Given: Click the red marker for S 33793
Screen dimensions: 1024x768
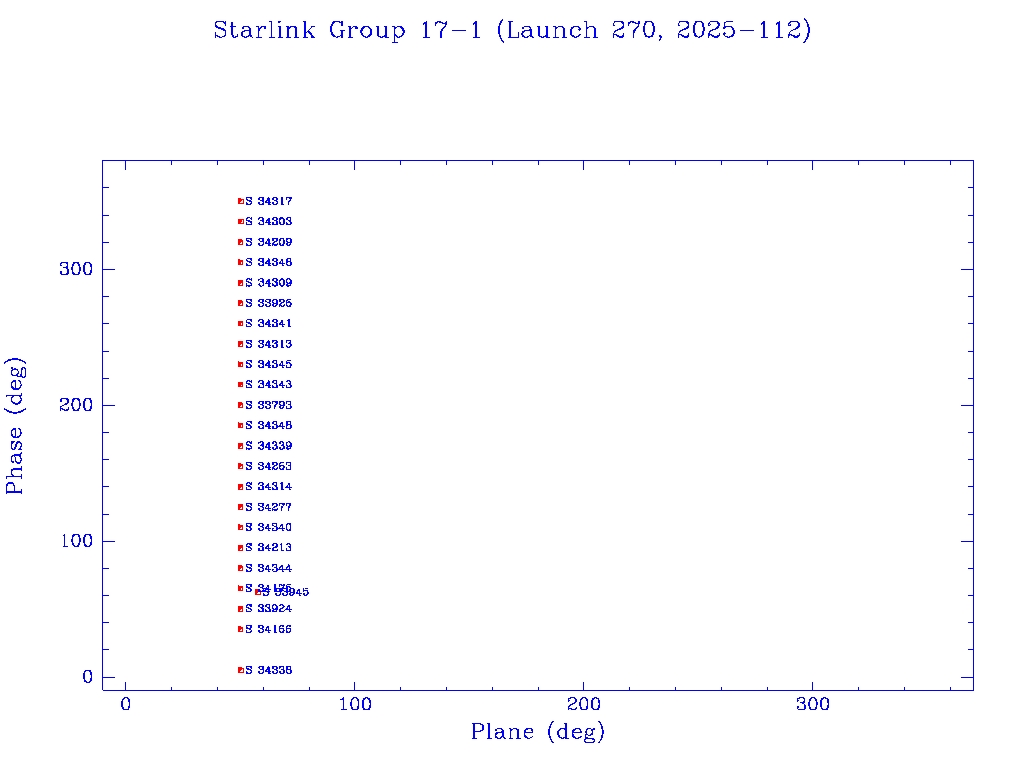Looking at the screenshot, I should click(240, 405).
